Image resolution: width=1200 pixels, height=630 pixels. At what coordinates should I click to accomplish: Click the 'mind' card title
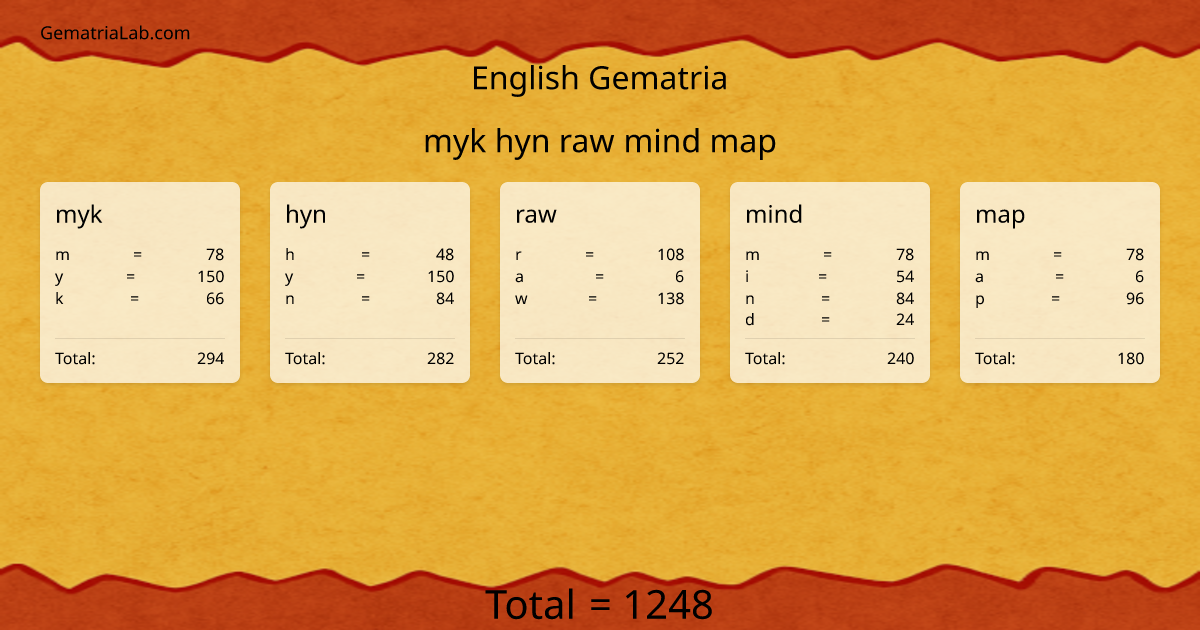(x=774, y=214)
